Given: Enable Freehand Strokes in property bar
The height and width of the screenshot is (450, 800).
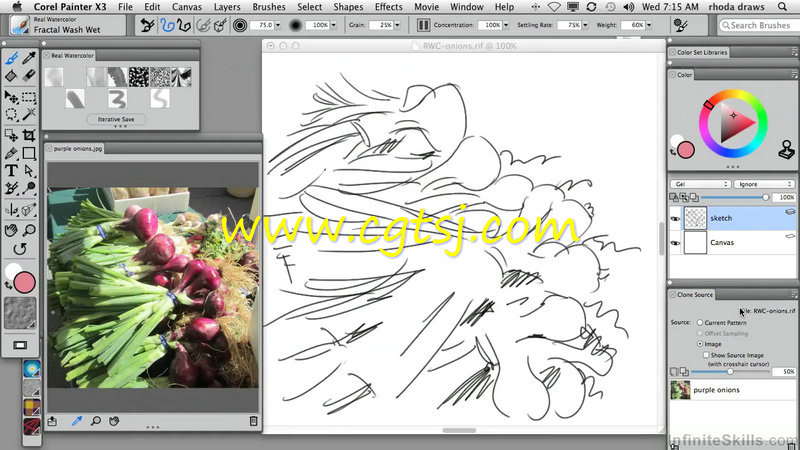Looking at the screenshot, I should click(x=167, y=25).
